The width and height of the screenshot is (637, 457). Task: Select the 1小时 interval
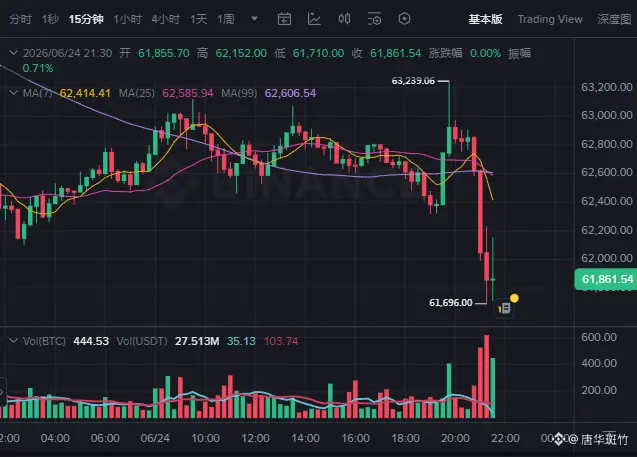tap(128, 19)
